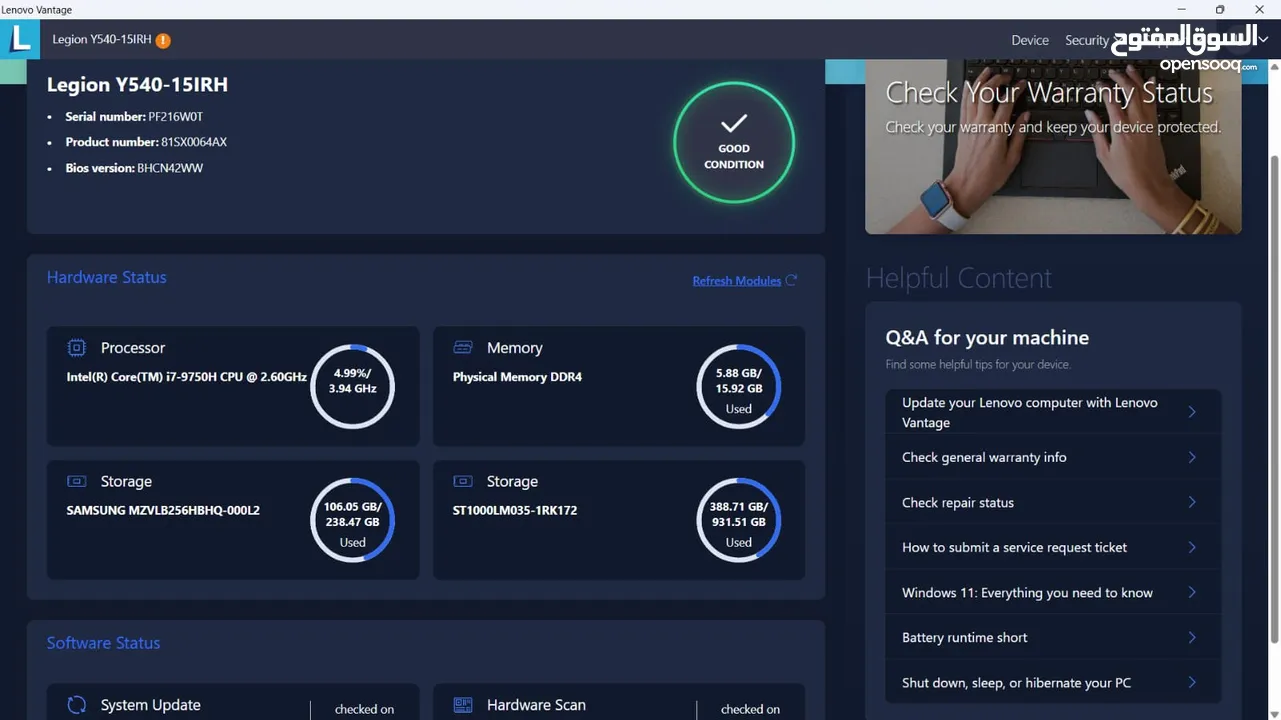The width and height of the screenshot is (1281, 720).
Task: Click Physical Memory DDR4 text
Action: pyautogui.click(x=517, y=377)
